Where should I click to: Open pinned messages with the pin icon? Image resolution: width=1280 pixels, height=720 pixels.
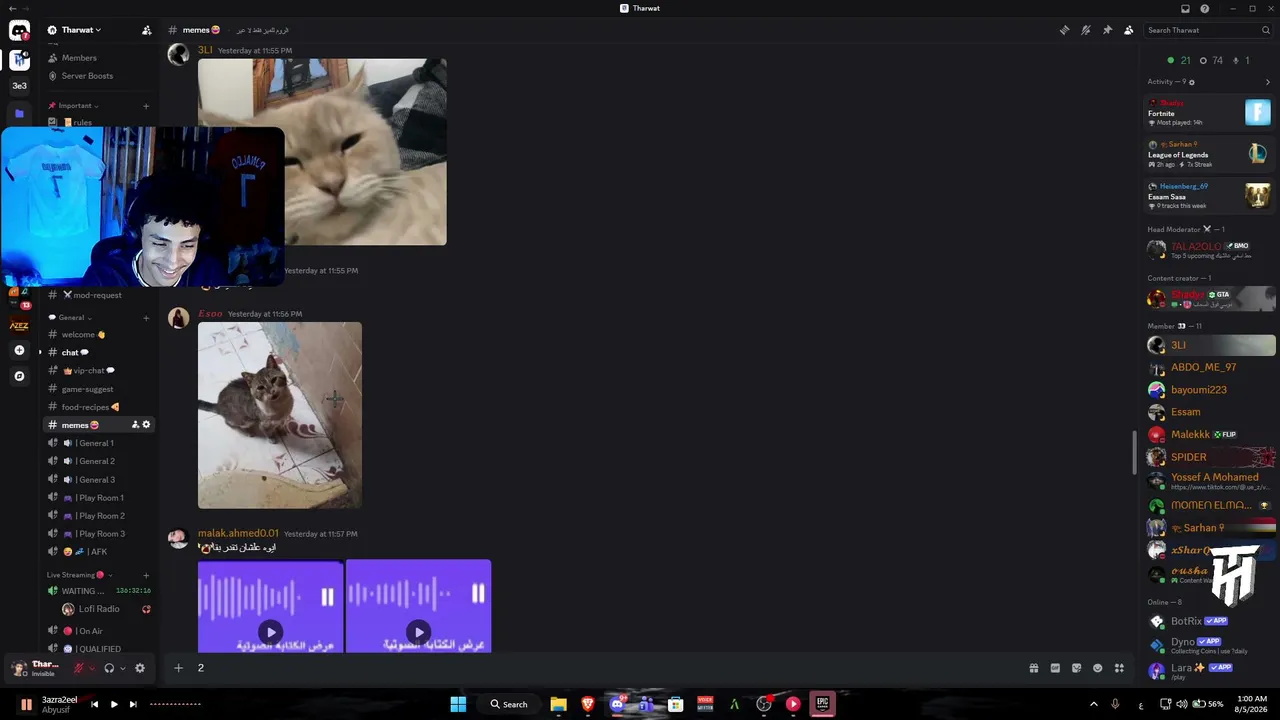point(1107,30)
